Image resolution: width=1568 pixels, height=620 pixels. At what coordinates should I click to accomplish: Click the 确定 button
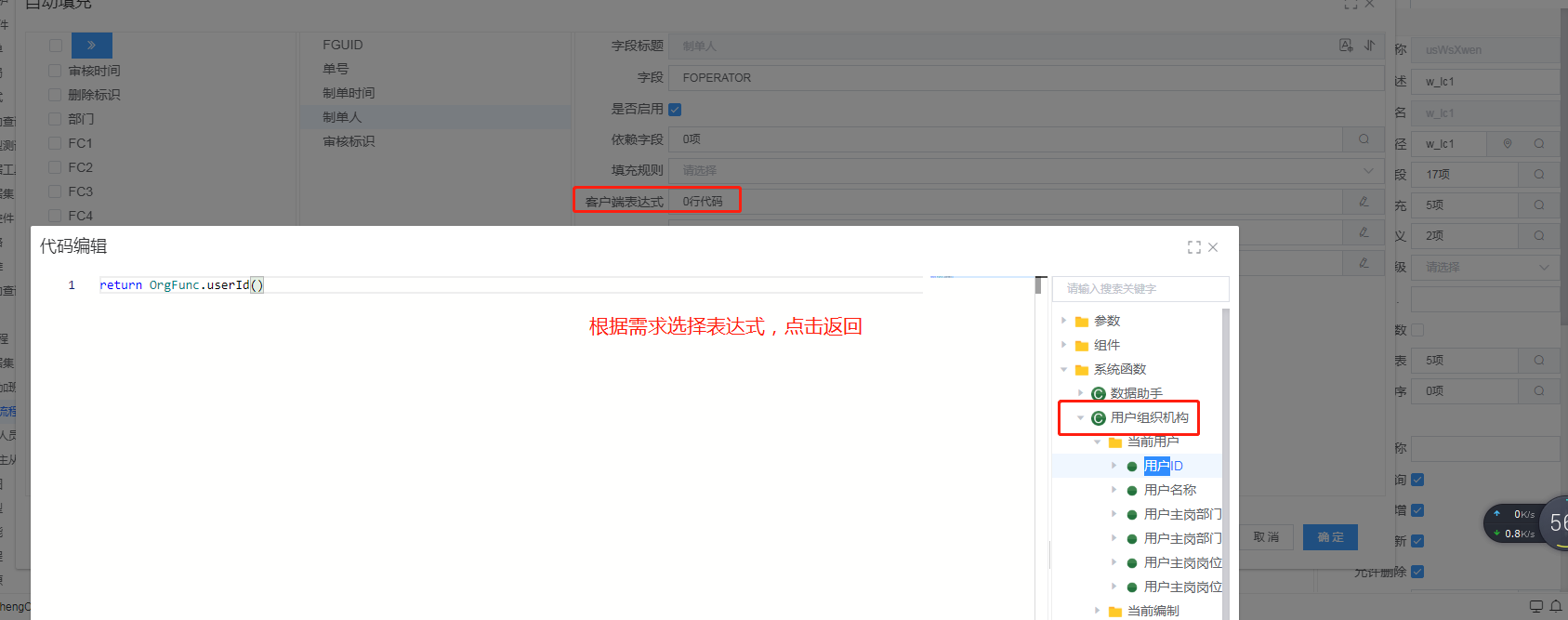click(x=1330, y=537)
